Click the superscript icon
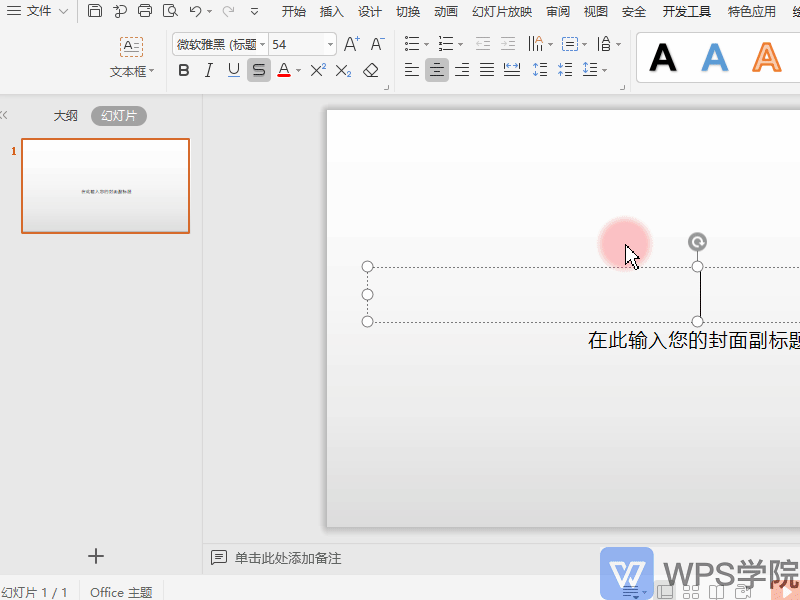The height and width of the screenshot is (600, 800). [318, 70]
